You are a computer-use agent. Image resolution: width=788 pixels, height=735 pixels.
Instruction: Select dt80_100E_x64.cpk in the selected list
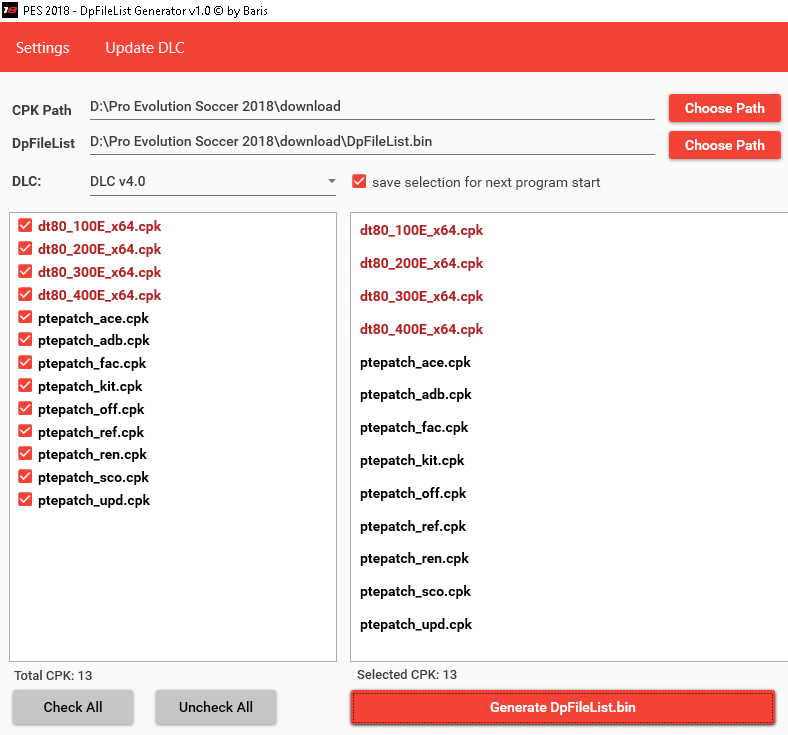point(421,230)
